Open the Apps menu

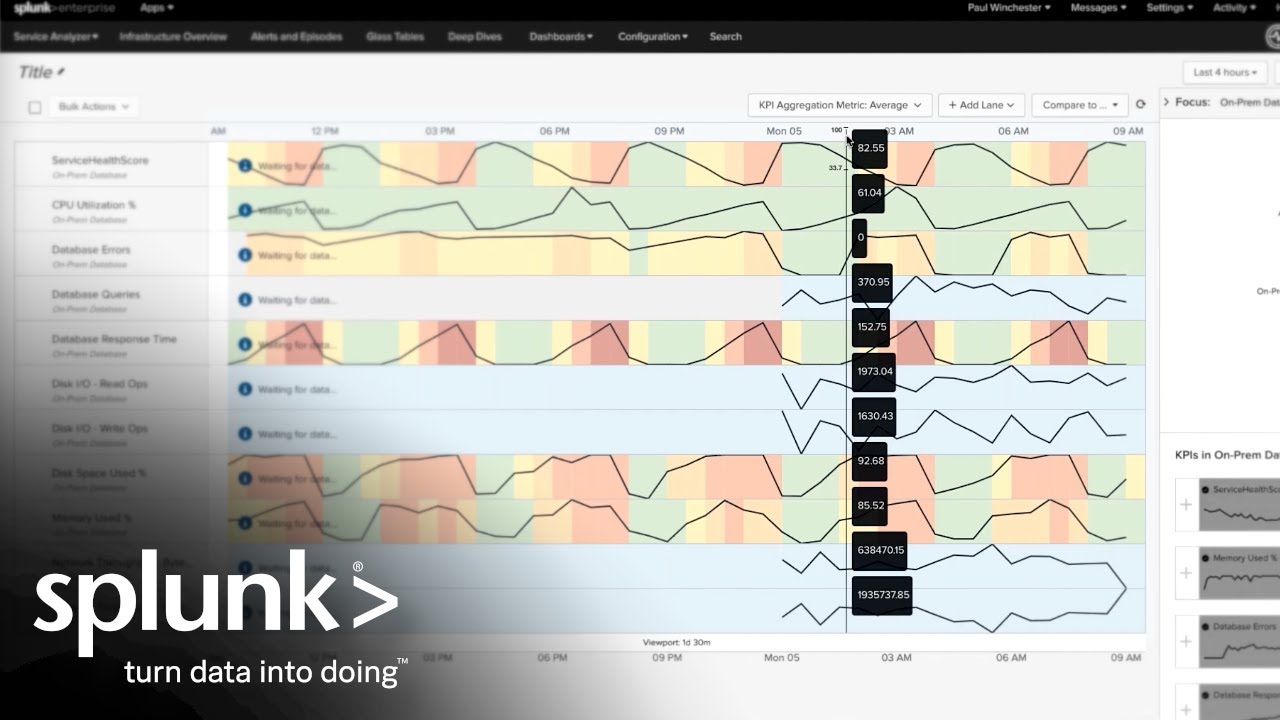point(157,8)
